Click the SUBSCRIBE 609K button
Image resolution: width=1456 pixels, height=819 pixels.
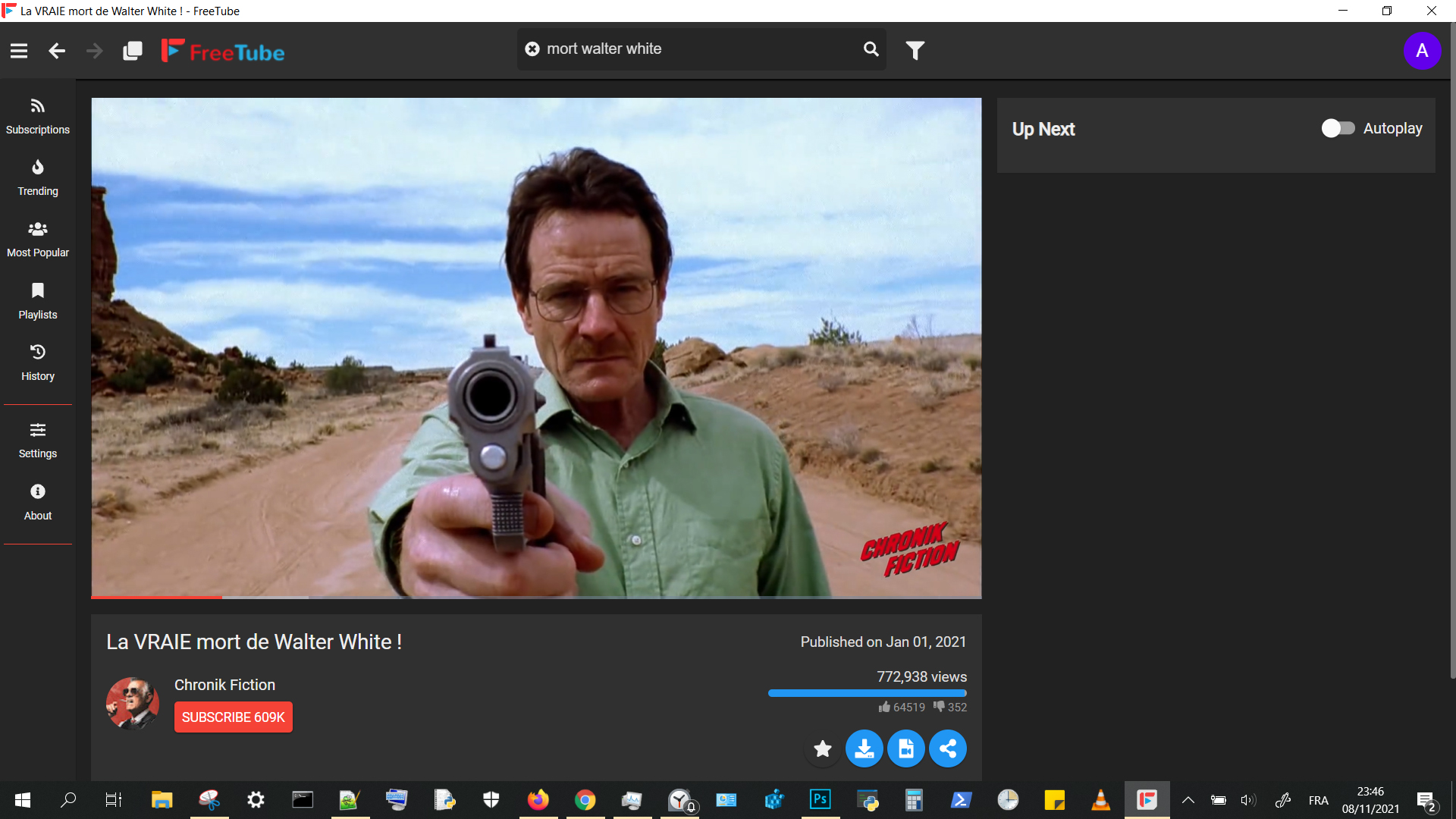[233, 717]
